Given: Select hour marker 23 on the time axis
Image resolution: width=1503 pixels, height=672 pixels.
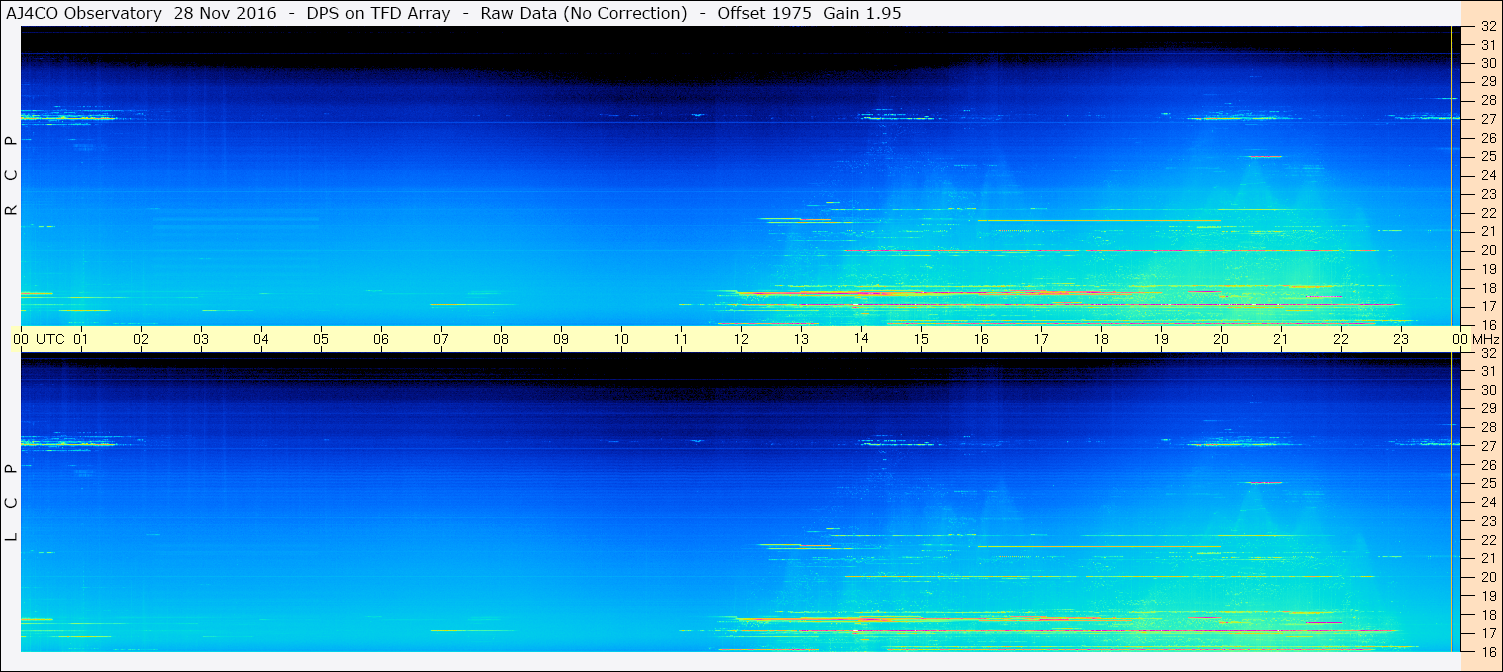Looking at the screenshot, I should [1401, 339].
